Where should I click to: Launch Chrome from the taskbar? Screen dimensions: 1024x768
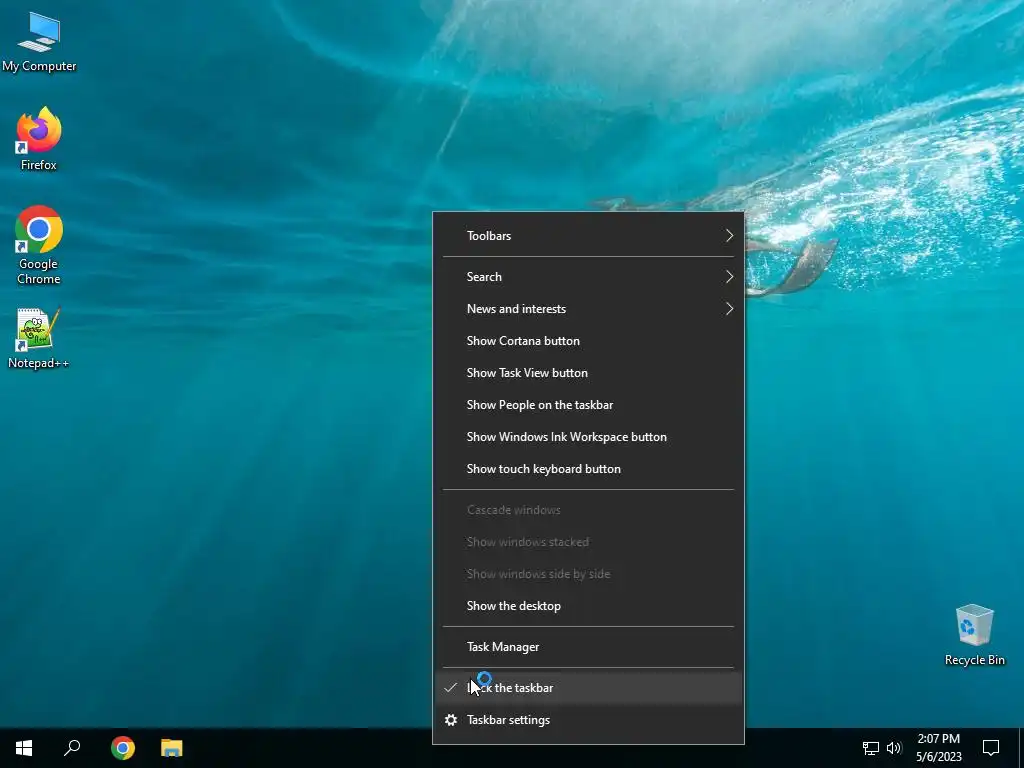[123, 748]
